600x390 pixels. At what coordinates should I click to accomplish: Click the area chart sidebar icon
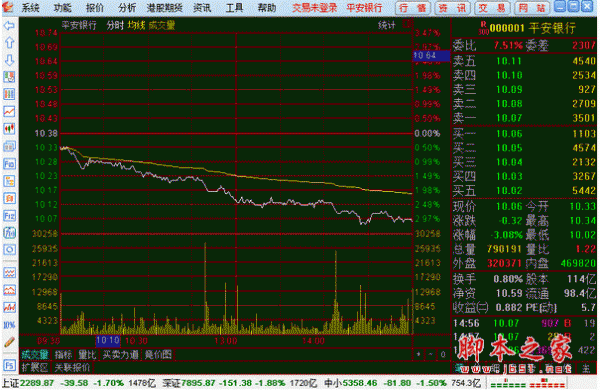(9, 290)
